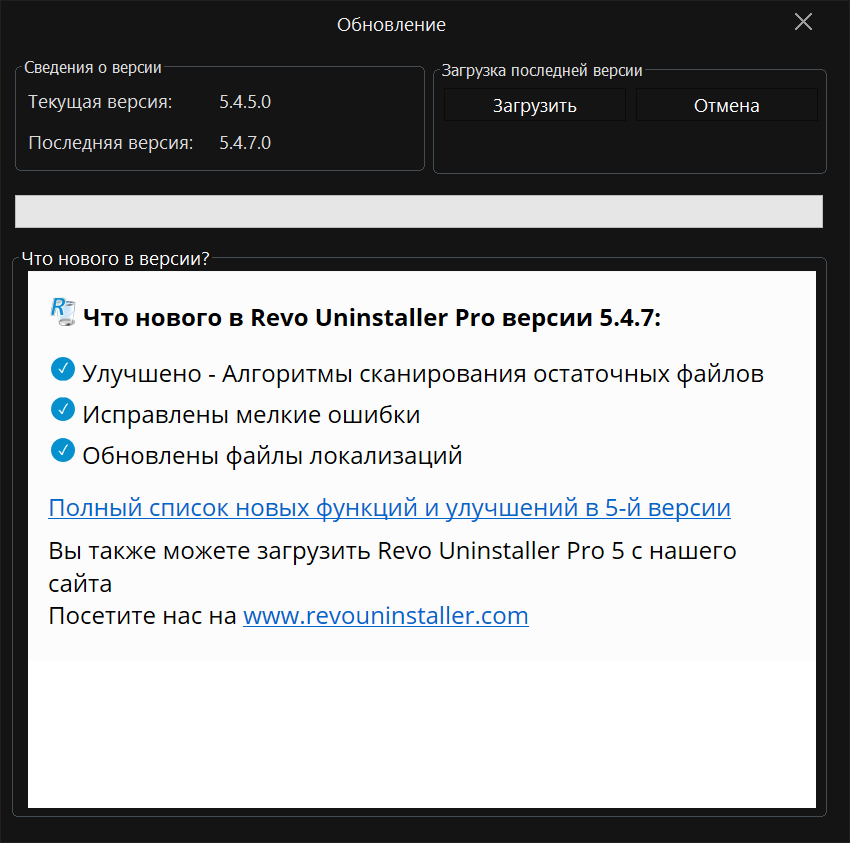Viewport: 850px width, 843px height.
Task: Click the current version number 5.4.5.0
Action: 245,102
